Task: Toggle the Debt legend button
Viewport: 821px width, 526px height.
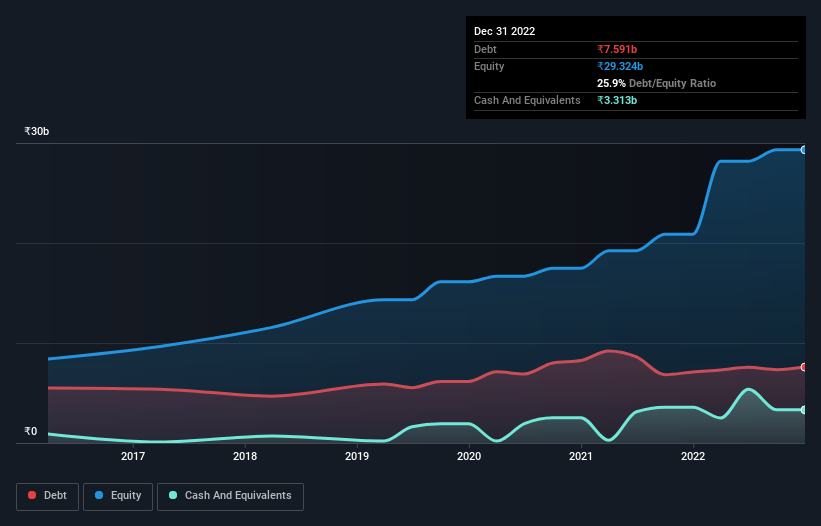Action: tap(48, 496)
